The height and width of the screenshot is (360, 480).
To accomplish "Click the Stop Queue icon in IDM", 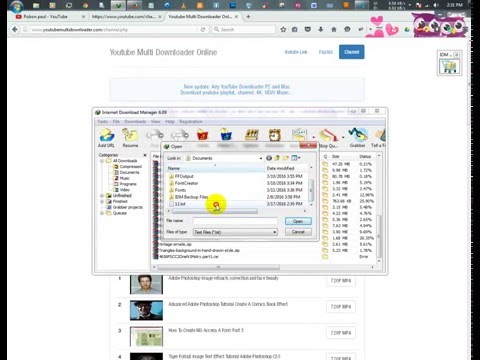I will pyautogui.click(x=329, y=135).
